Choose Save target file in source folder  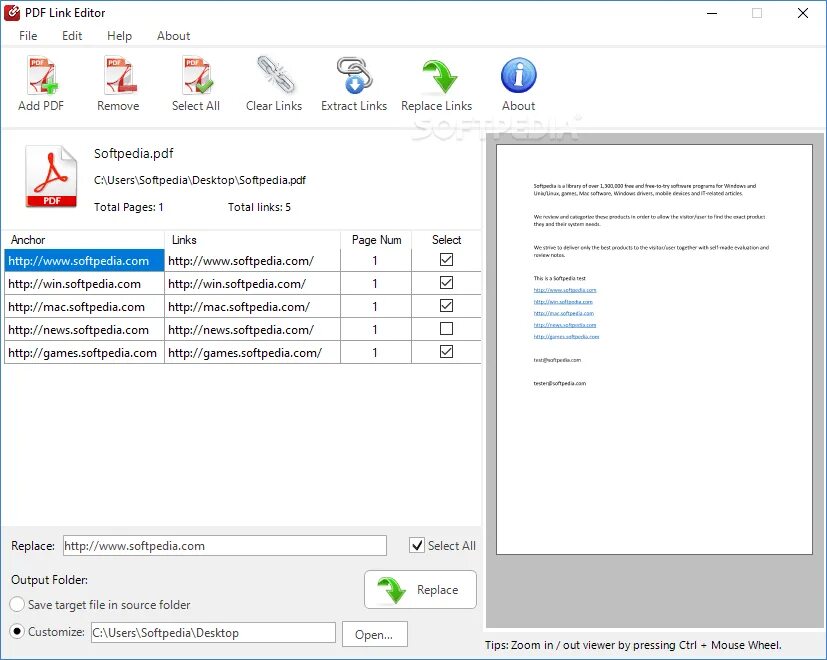coord(17,604)
